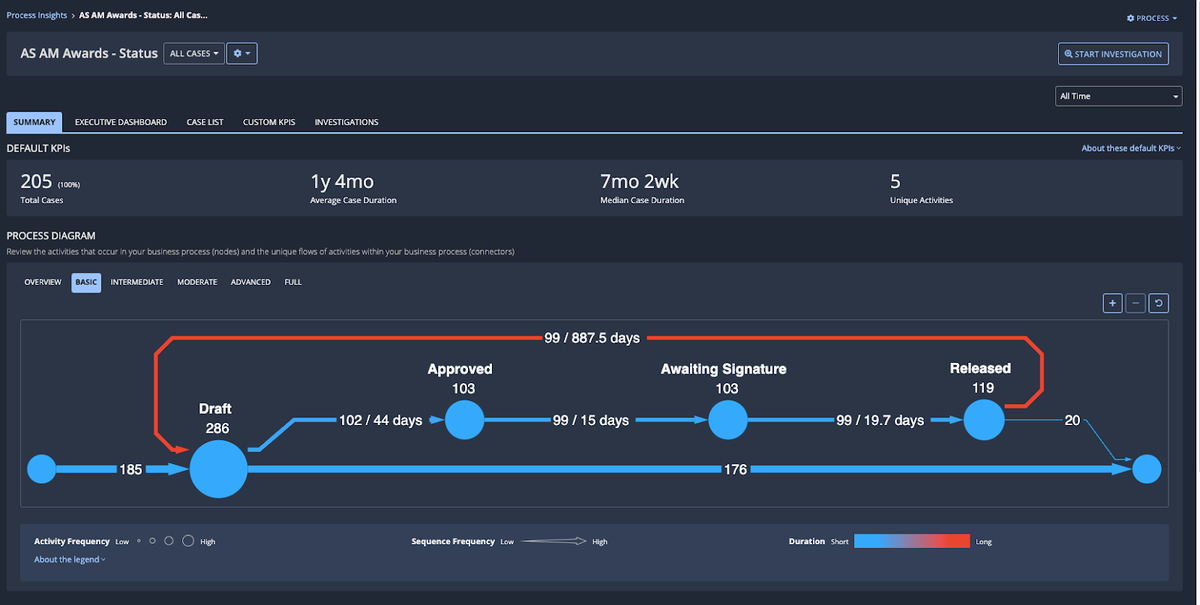Select the Full diagram detail level
The height and width of the screenshot is (605, 1200).
coord(293,282)
